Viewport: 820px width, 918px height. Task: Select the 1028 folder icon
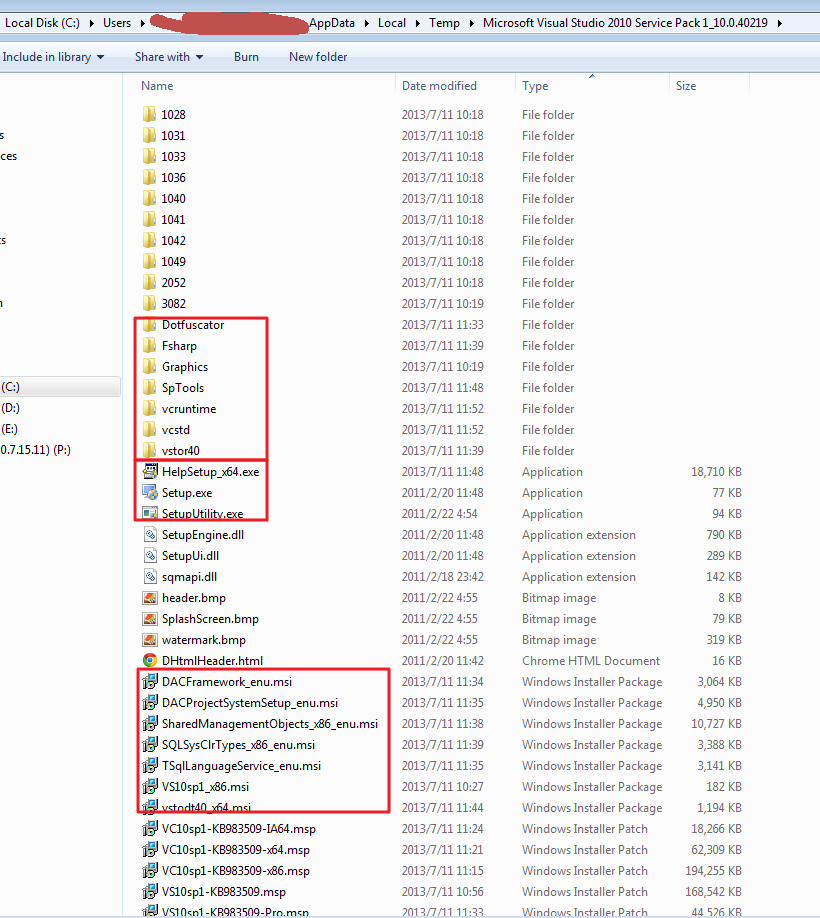pos(149,114)
